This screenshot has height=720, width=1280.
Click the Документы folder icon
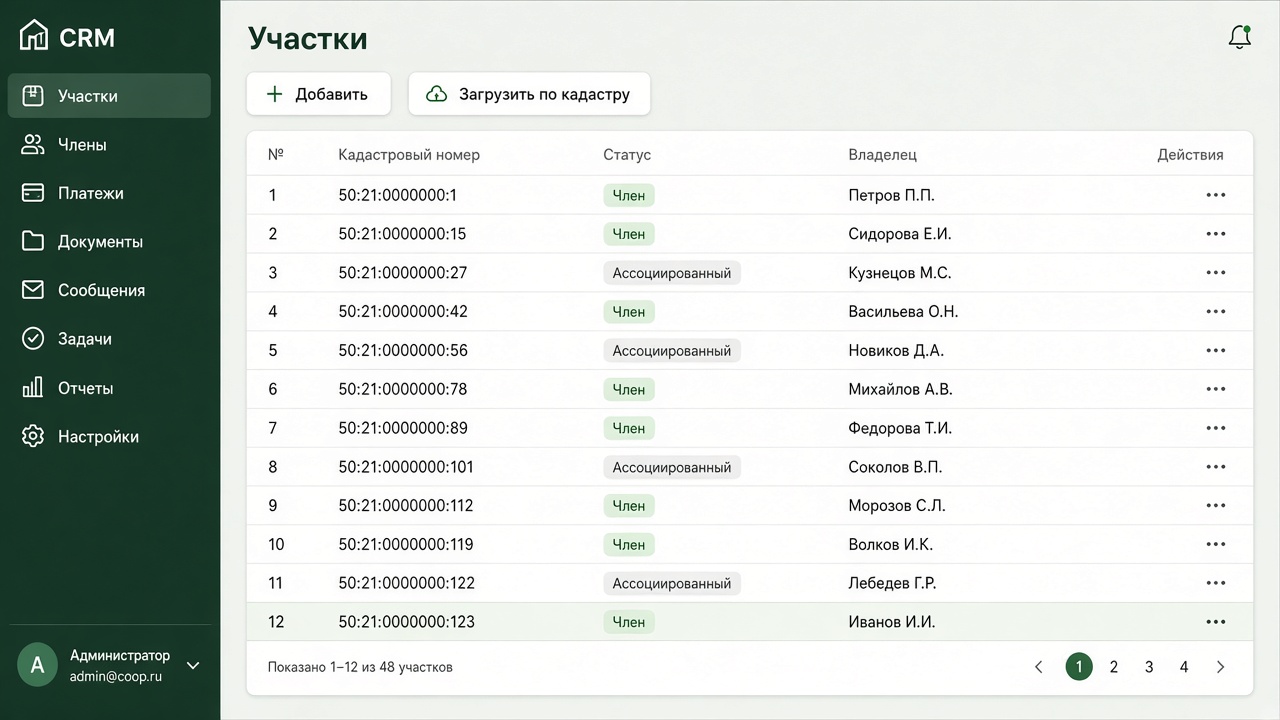pyautogui.click(x=33, y=242)
